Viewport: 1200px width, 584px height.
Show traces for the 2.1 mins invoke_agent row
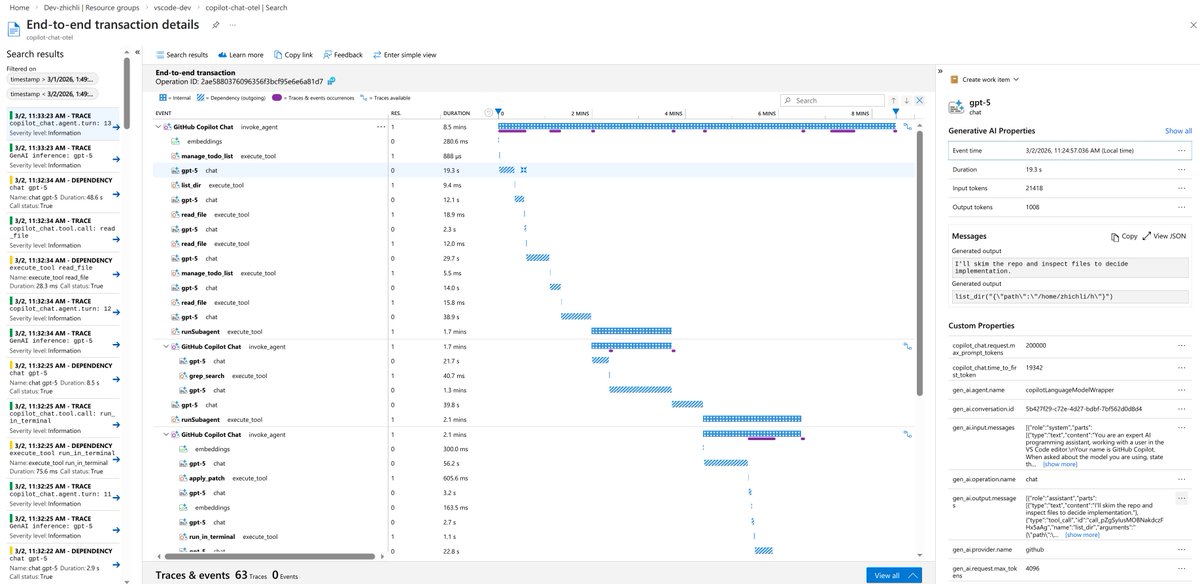(908, 436)
